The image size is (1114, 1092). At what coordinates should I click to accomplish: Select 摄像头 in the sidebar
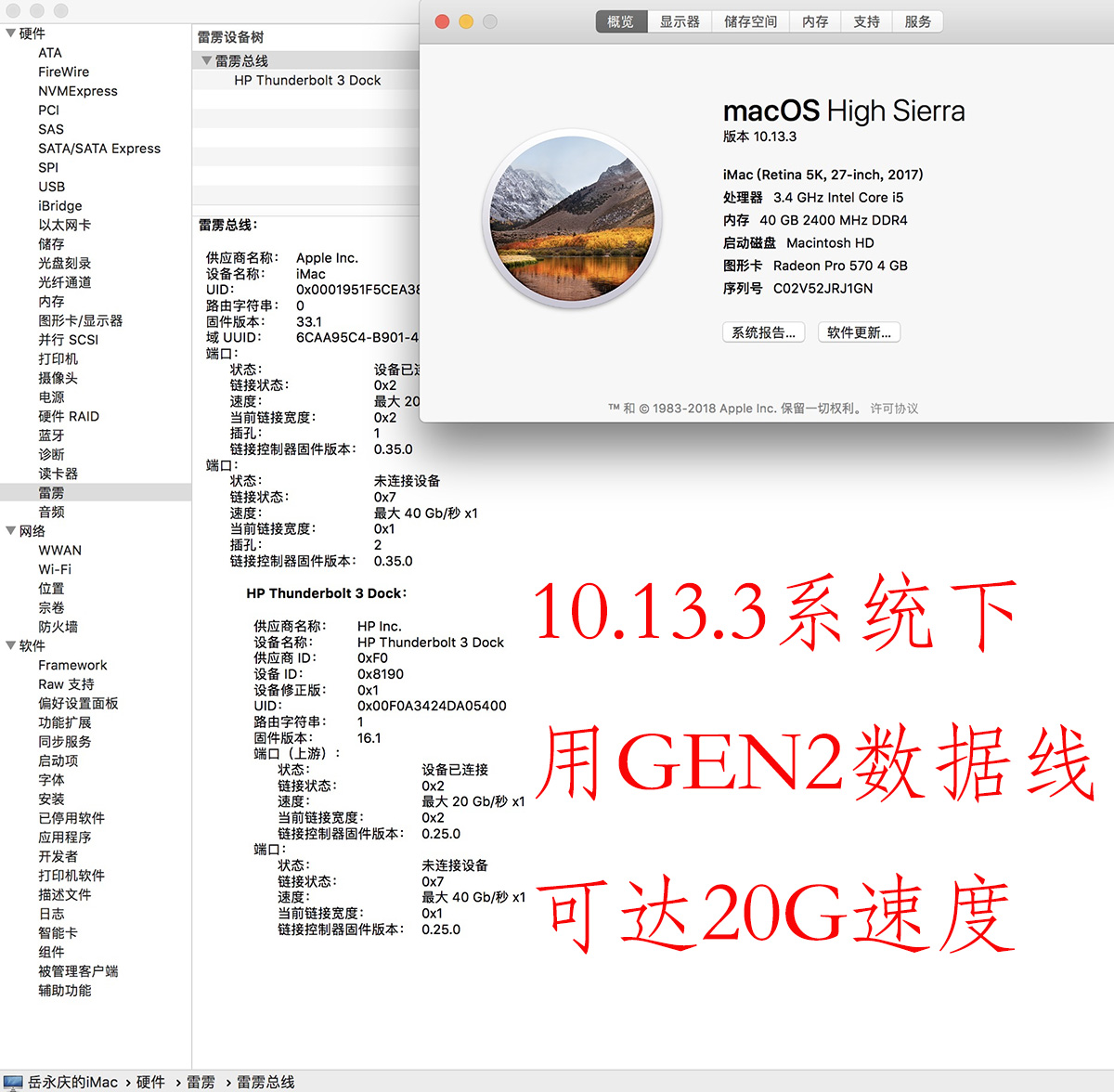(x=58, y=378)
